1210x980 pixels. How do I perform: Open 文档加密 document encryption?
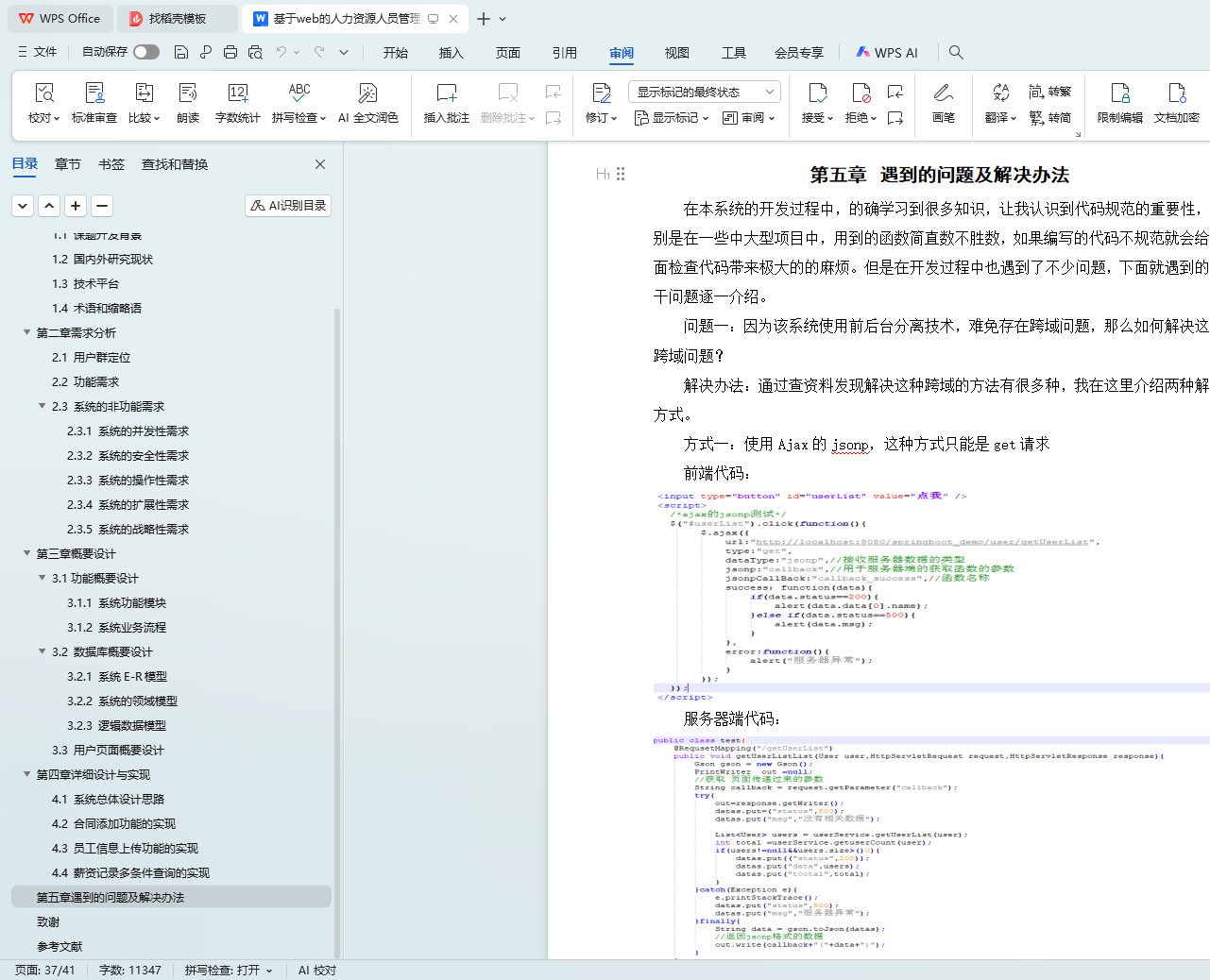(1177, 103)
